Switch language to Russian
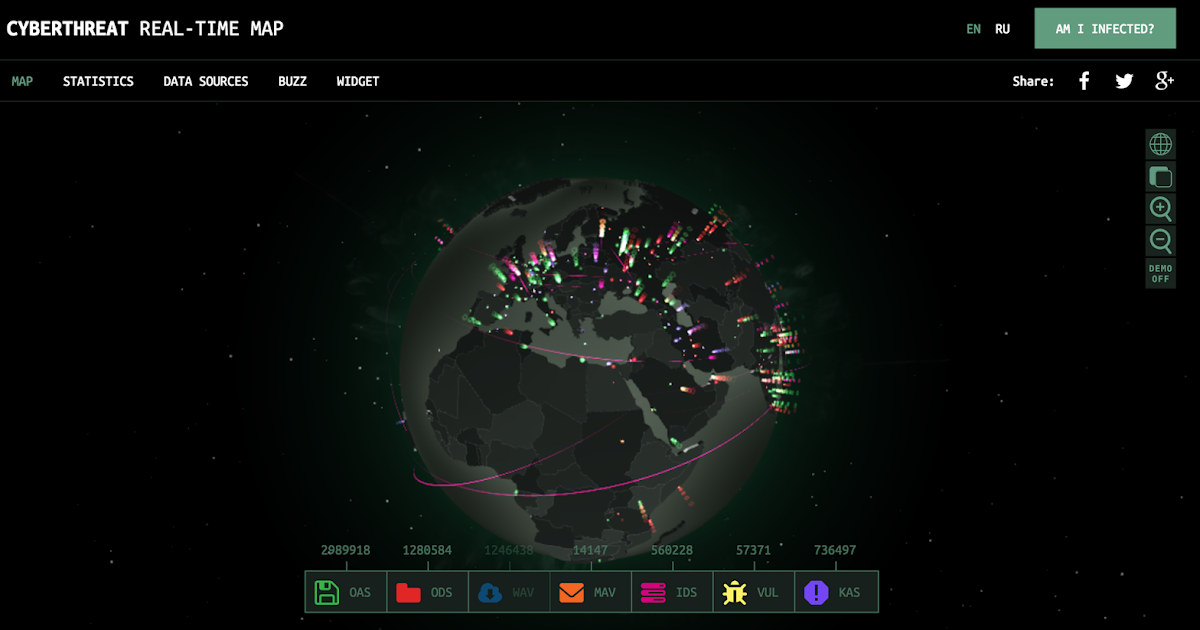 (x=1002, y=29)
